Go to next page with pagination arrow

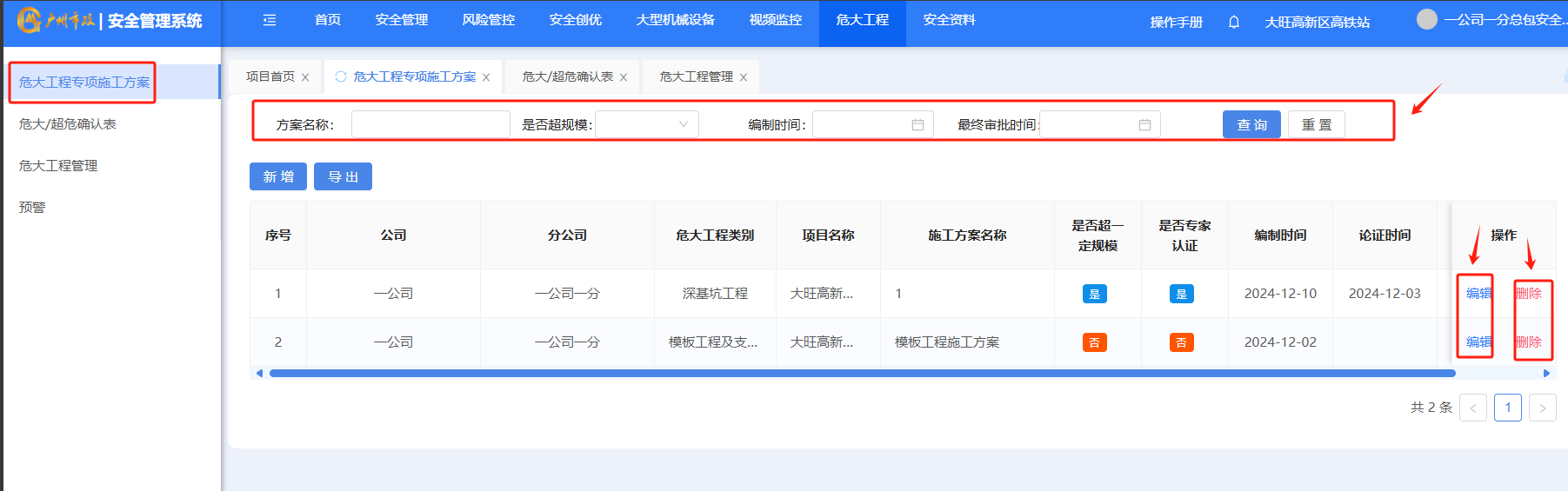click(x=1542, y=408)
